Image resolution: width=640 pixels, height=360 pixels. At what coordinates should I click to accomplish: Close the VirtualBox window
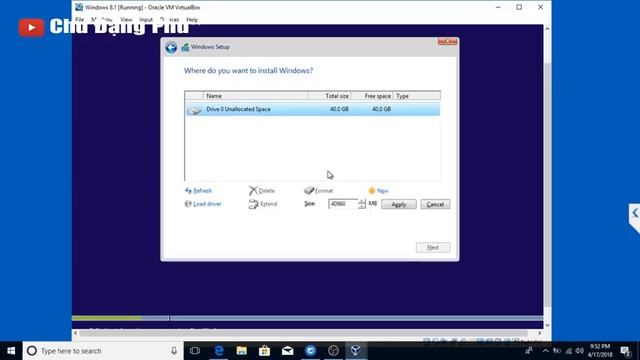540,7
